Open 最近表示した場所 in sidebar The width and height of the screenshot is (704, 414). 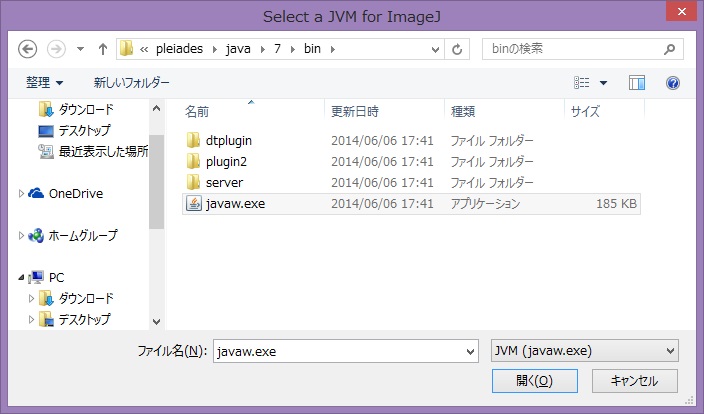104,151
